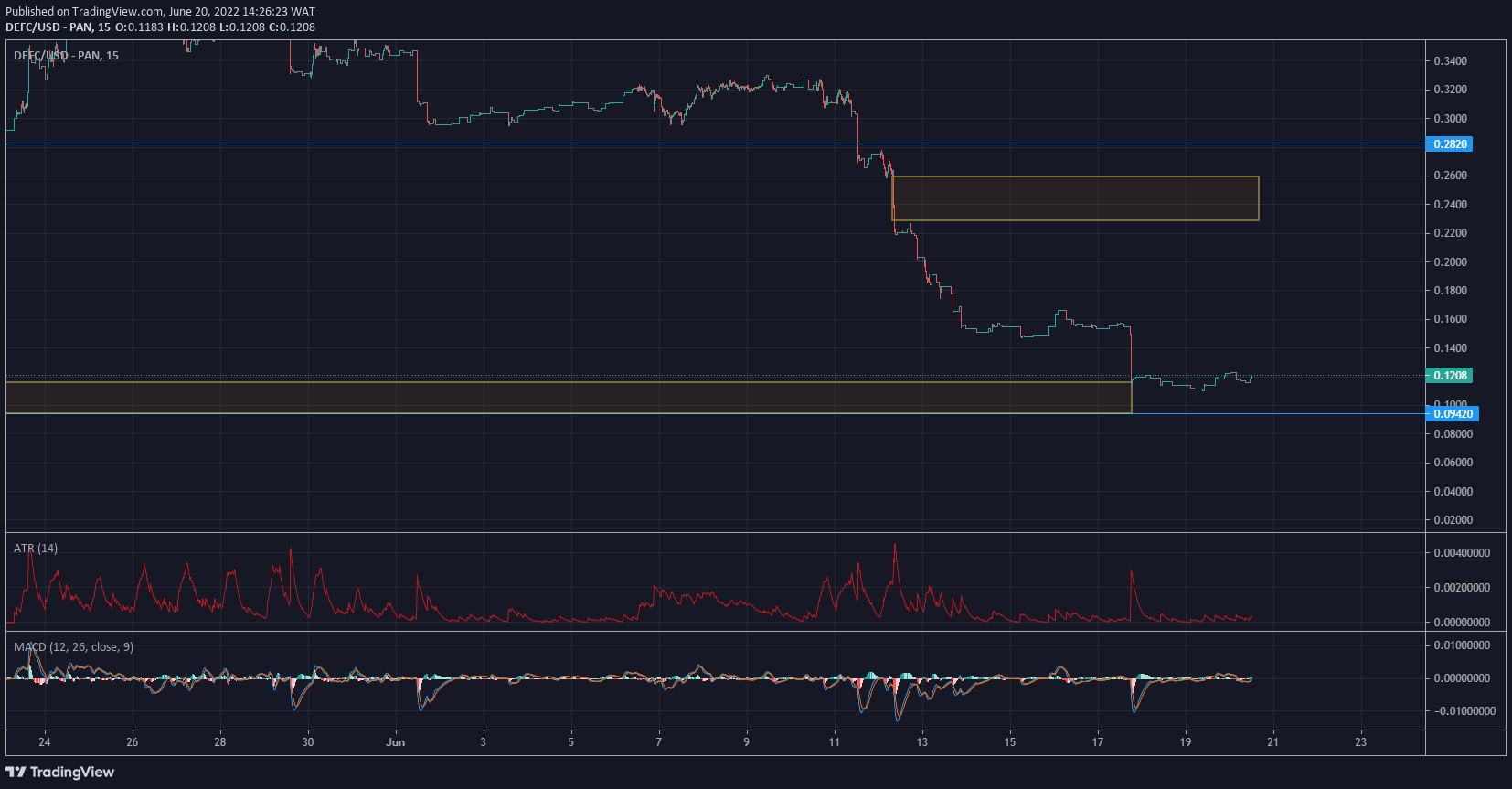Viewport: 1512px width, 789px height.
Task: Click the 0.2200 price axis label
Action: tap(1451, 233)
